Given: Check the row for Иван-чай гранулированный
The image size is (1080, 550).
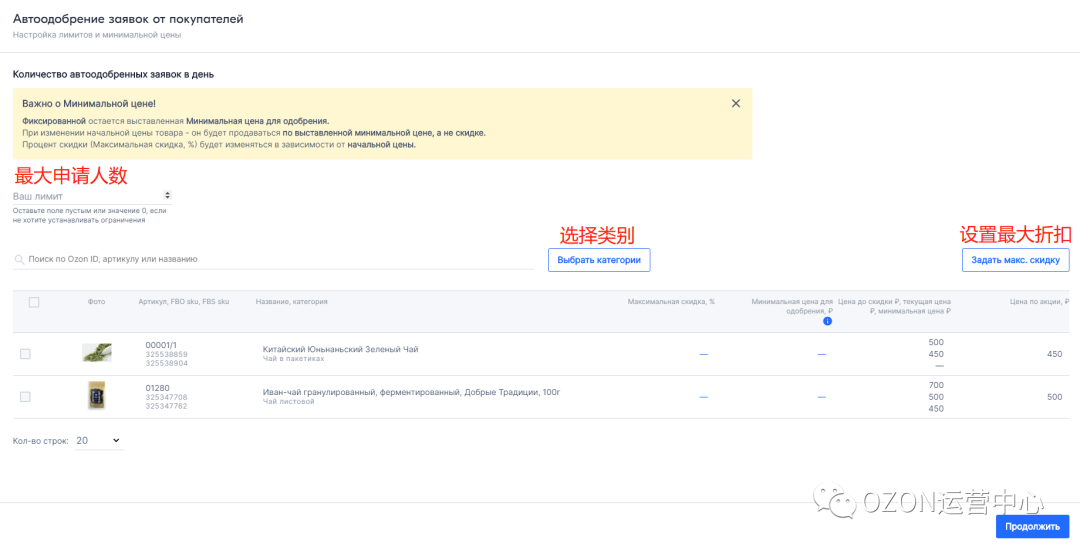Looking at the screenshot, I should (25, 396).
